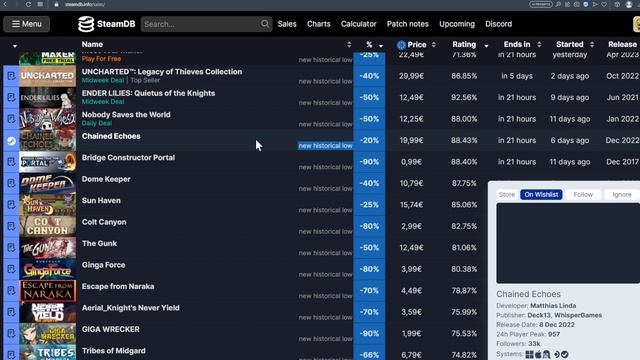This screenshot has width=640, height=360.
Task: Toggle wishlist icon for ENDER LILIES row
Action: pyautogui.click(x=11, y=98)
